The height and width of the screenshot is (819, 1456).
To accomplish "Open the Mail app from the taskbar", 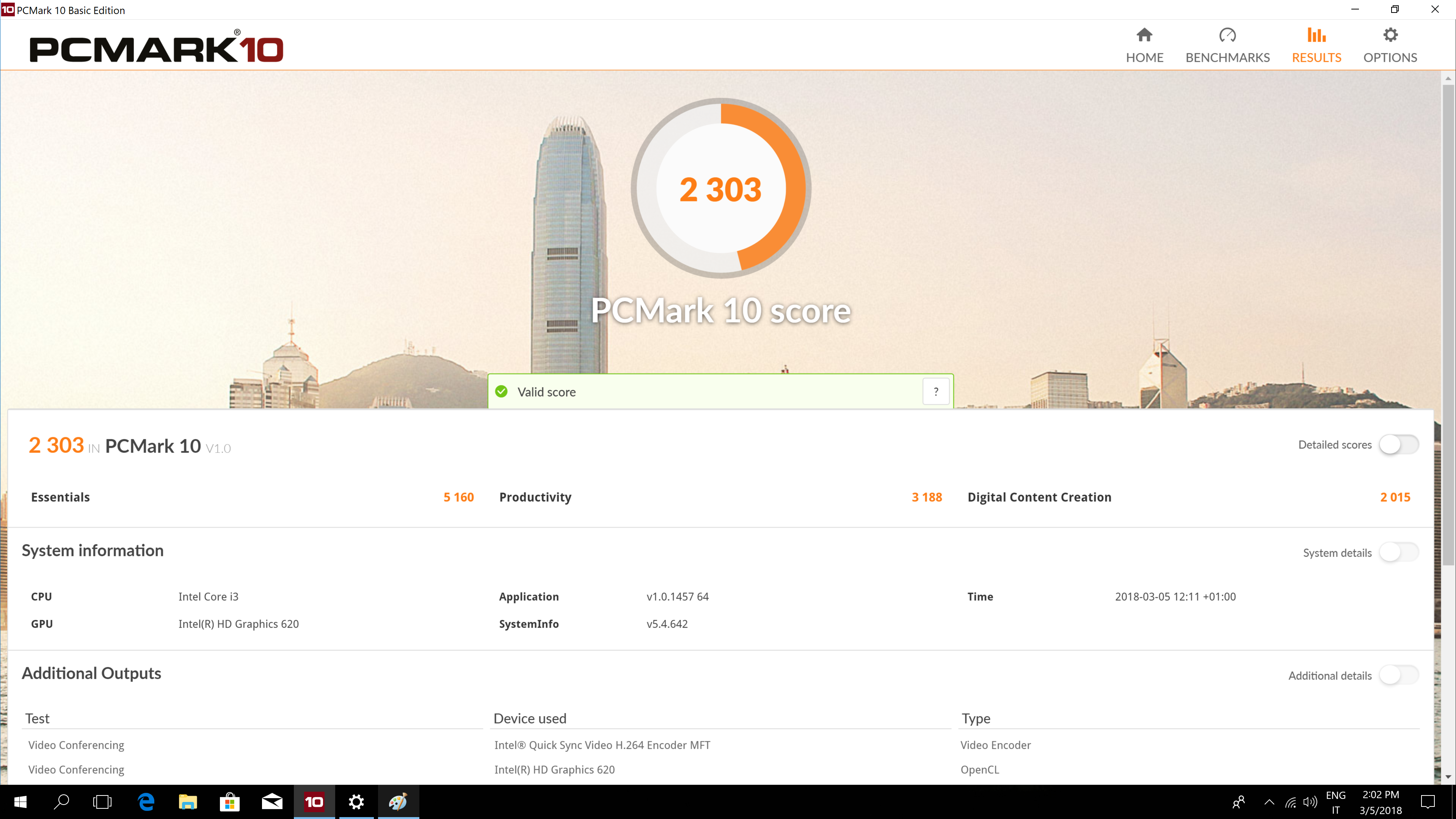I will (x=272, y=802).
